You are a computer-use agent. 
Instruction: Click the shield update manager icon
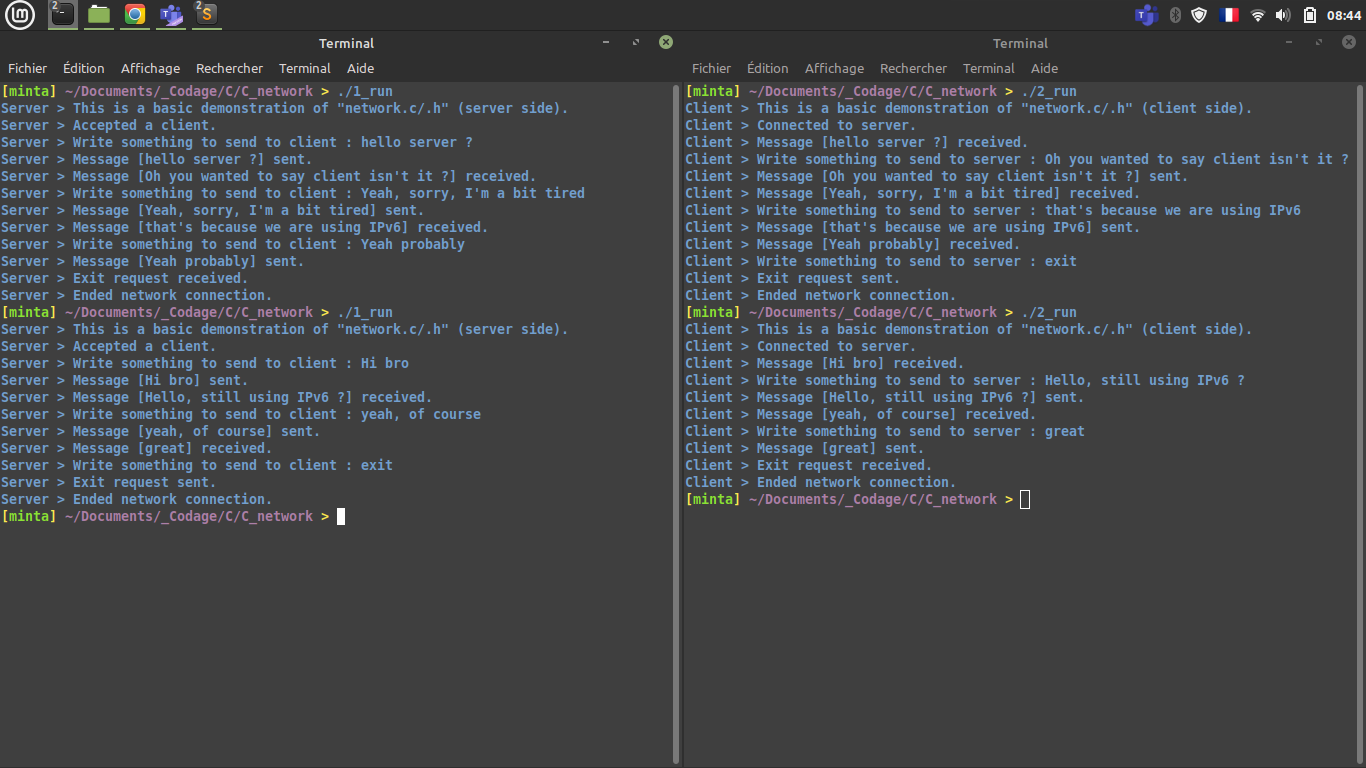pos(1199,15)
